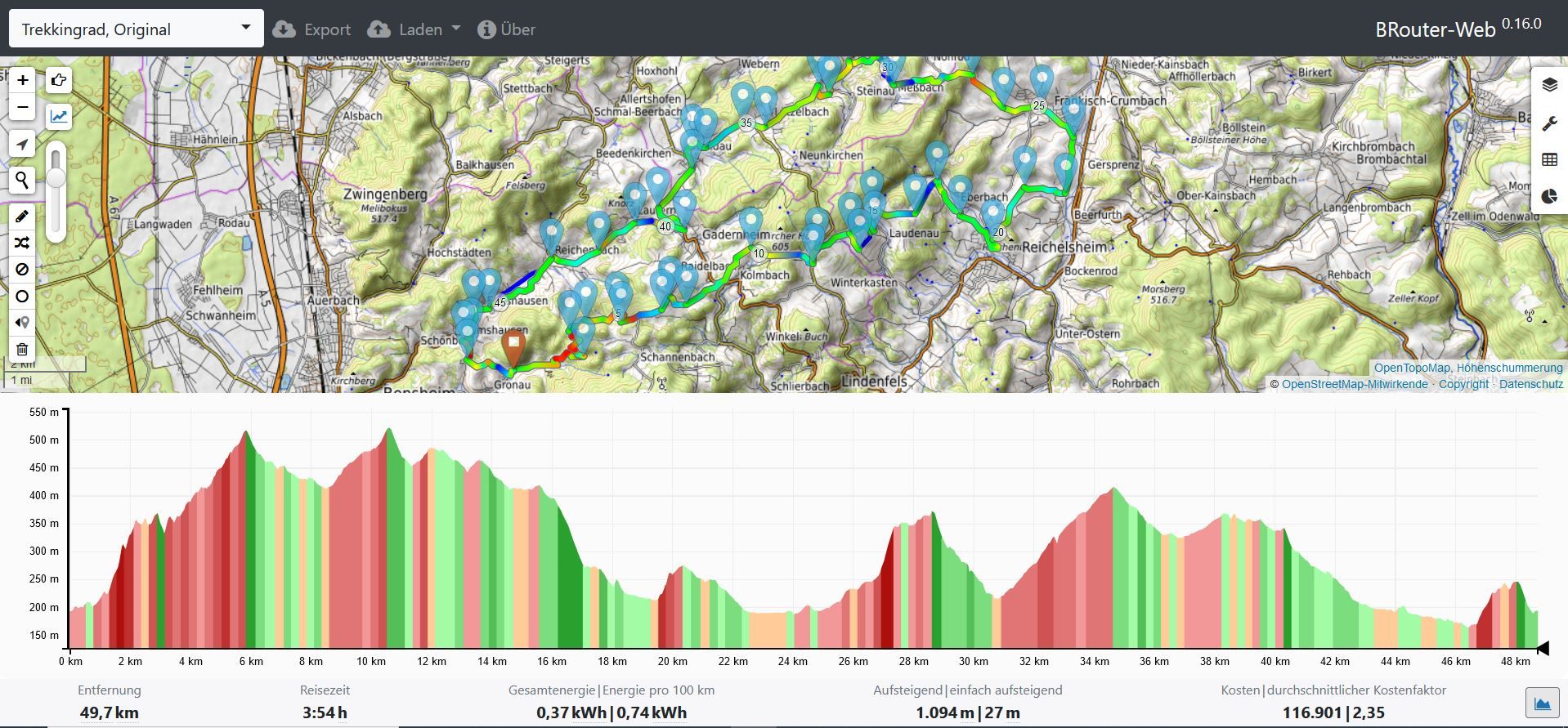Click the no-go area circle tool

(x=23, y=296)
